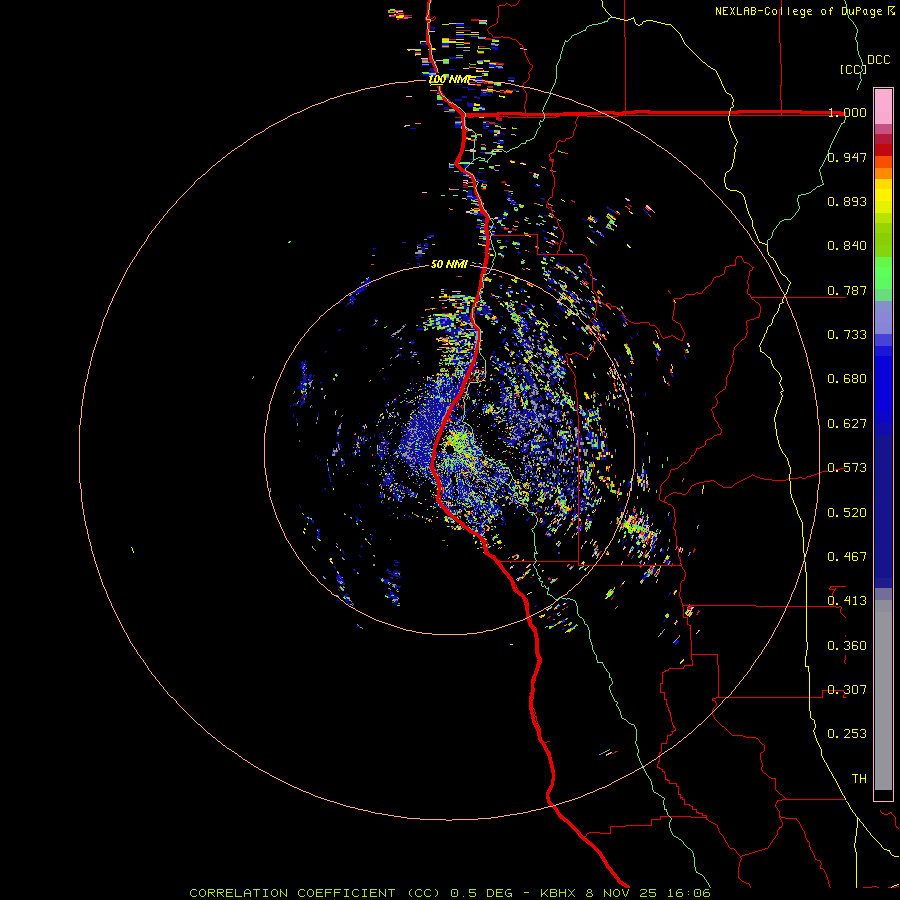Click the 50 NMI range ring label
This screenshot has width=900, height=900.
coord(449,264)
